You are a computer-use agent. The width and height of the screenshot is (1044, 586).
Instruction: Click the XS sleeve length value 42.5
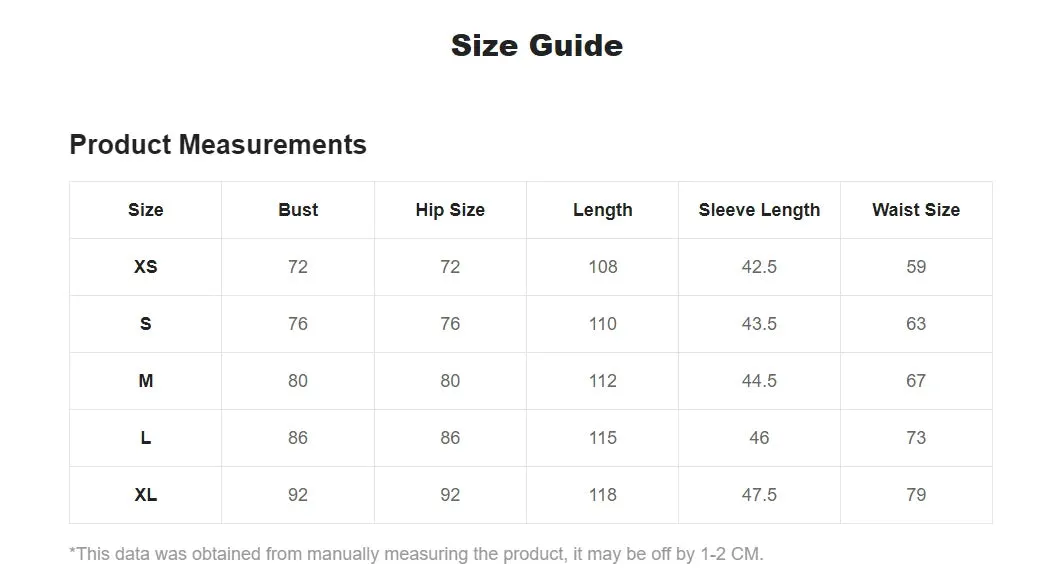point(759,267)
